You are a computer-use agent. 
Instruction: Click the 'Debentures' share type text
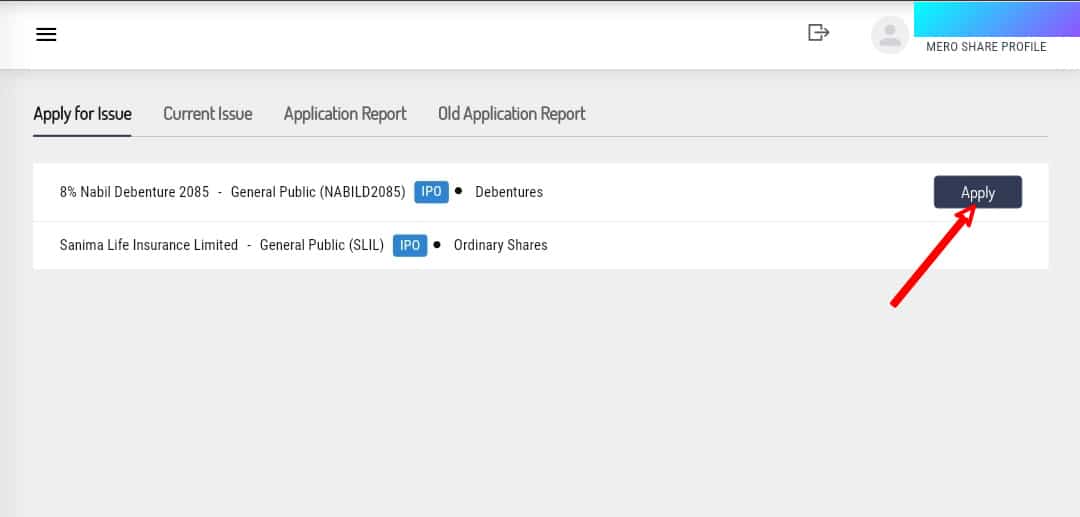coord(509,192)
